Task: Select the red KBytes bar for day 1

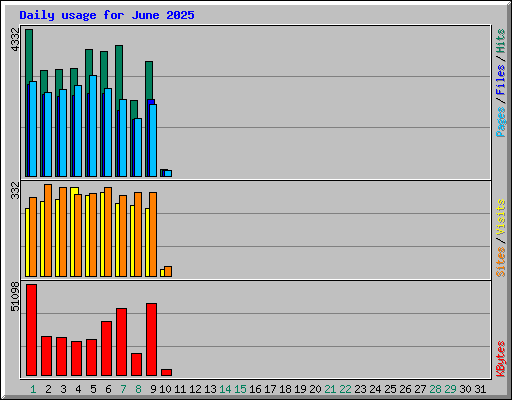Action: [x=32, y=330]
